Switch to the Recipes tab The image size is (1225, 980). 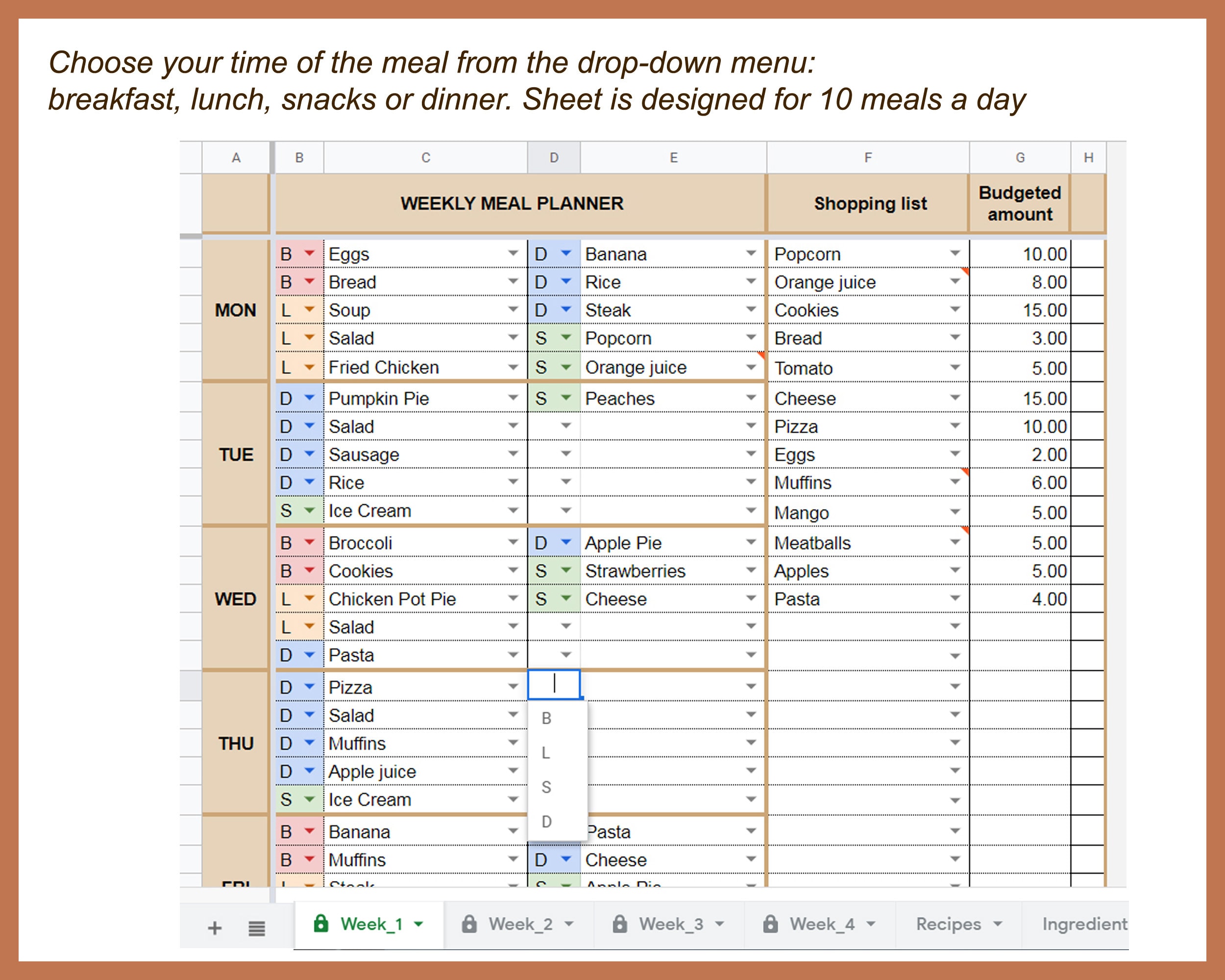[x=948, y=924]
